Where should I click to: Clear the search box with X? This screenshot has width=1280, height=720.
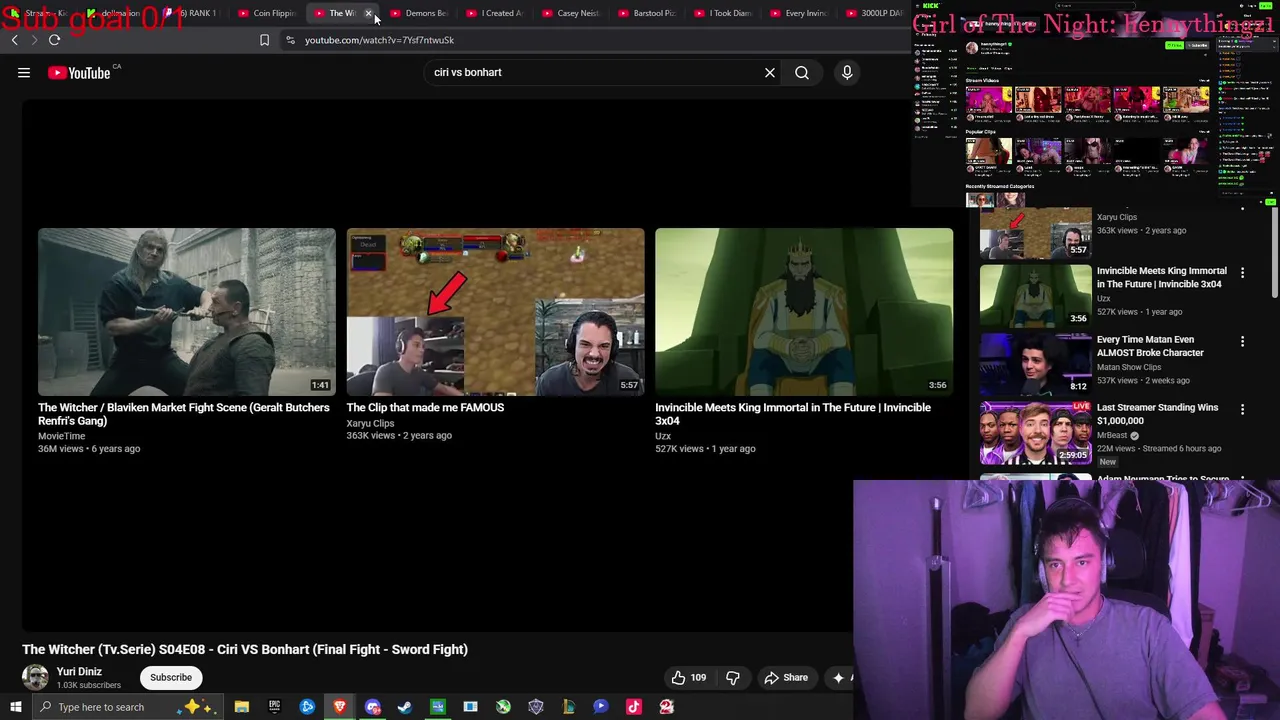pos(770,72)
